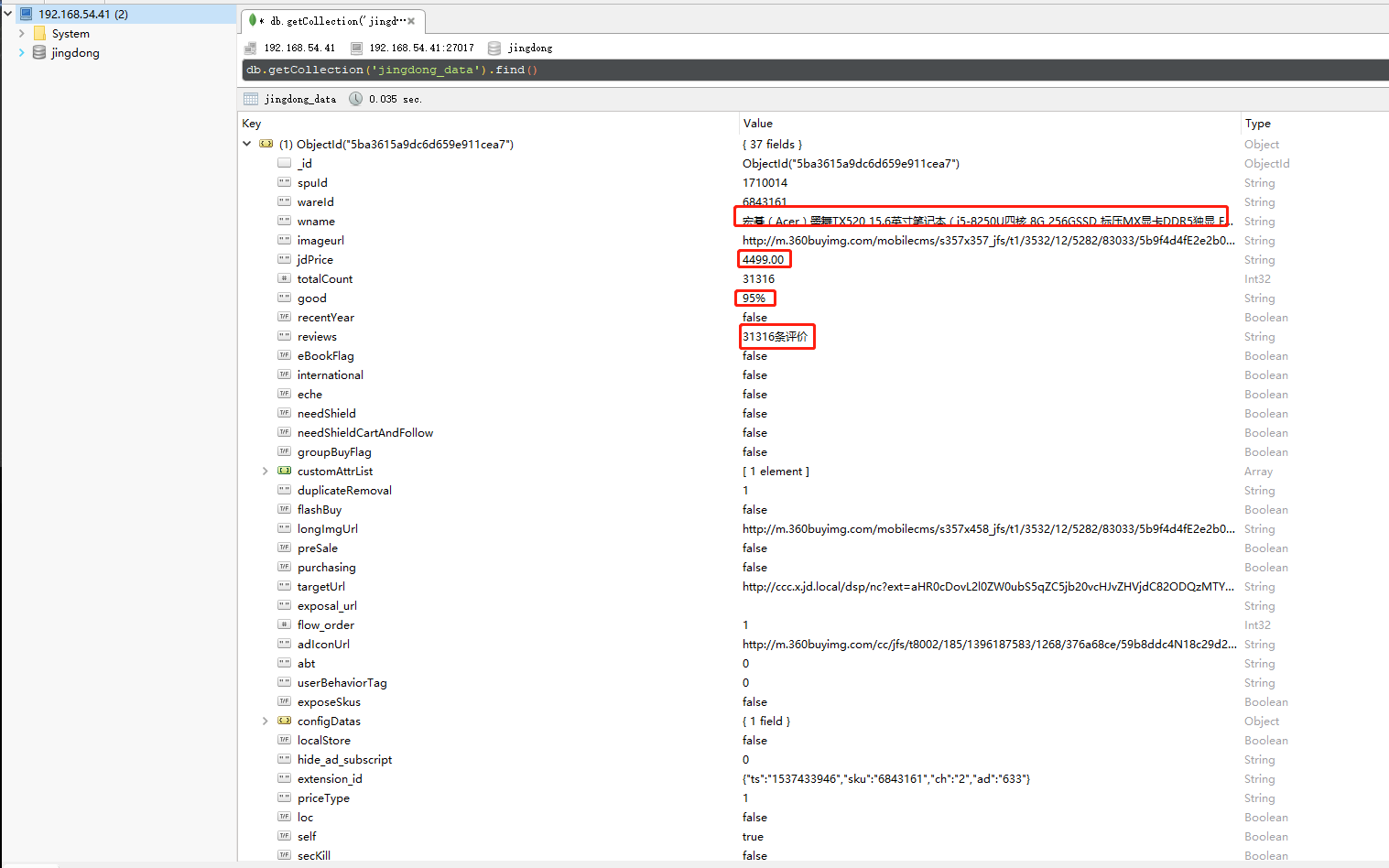Collapse the 192.168.54.41 connection node
This screenshot has width=1389, height=868.
click(x=8, y=14)
